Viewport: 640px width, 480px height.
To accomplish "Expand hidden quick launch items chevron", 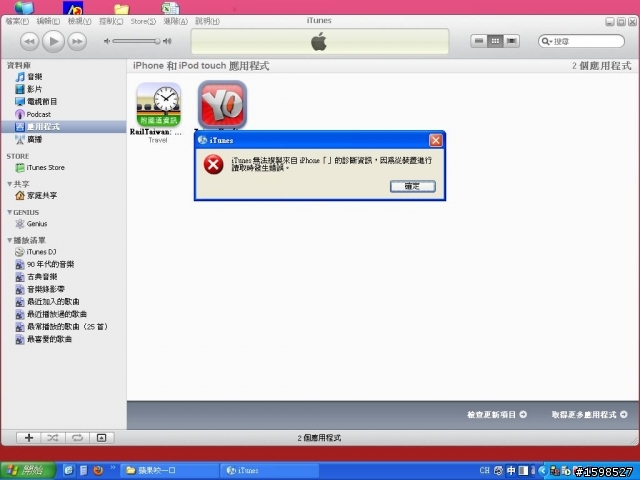I will coord(113,468).
